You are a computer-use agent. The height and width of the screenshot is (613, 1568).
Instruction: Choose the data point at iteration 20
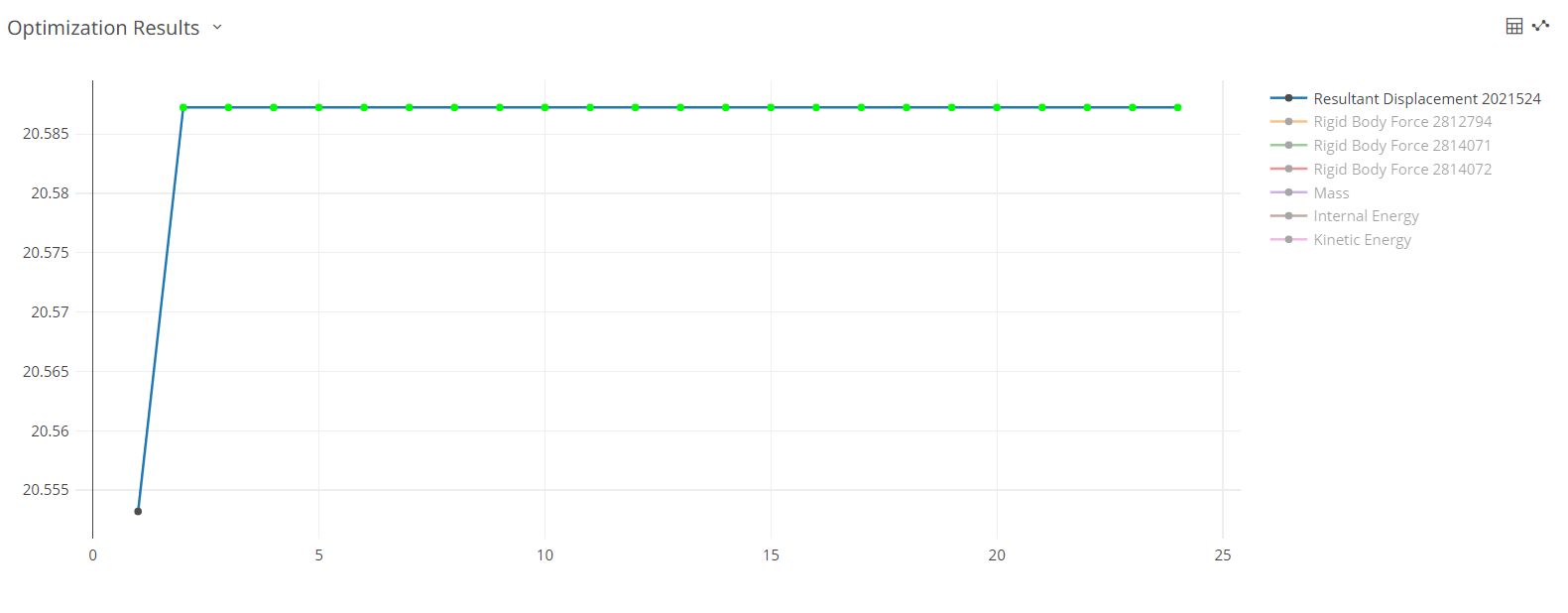coord(997,107)
